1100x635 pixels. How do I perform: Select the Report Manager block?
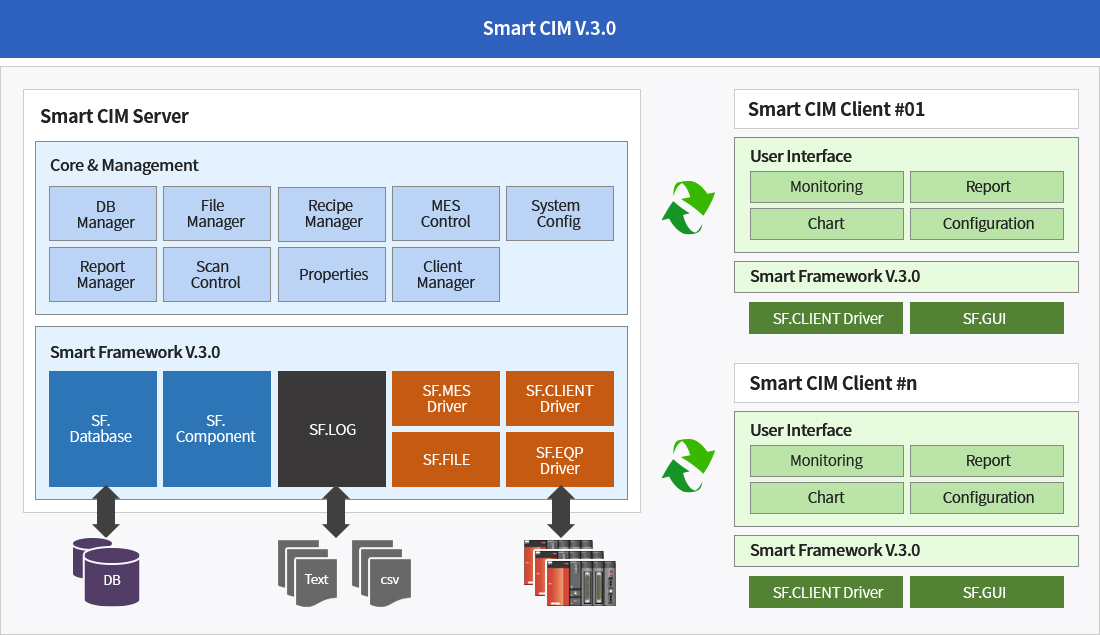pyautogui.click(x=103, y=274)
